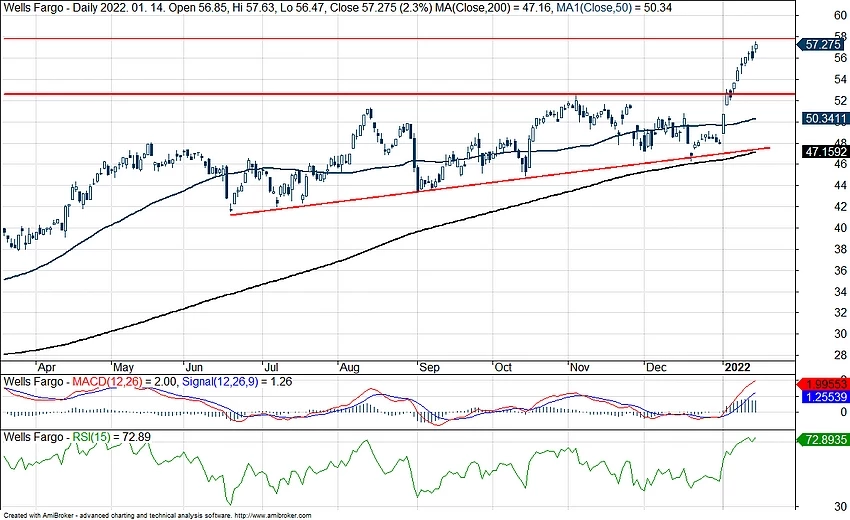
Task: Click the Aug date axis label
Action: pos(350,367)
